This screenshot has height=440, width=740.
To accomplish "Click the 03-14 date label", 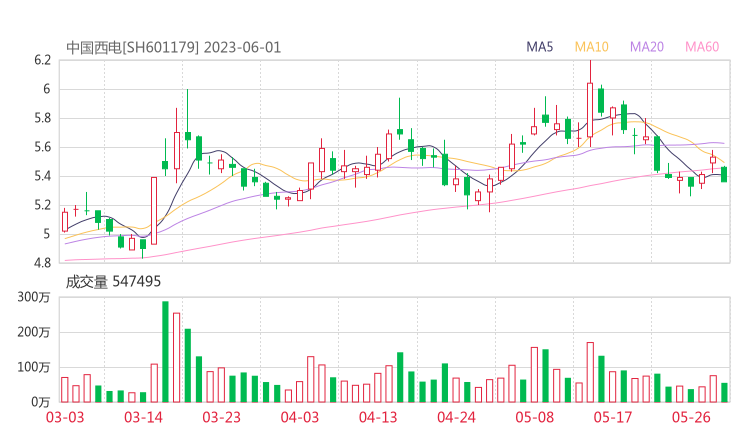I will point(143,417).
